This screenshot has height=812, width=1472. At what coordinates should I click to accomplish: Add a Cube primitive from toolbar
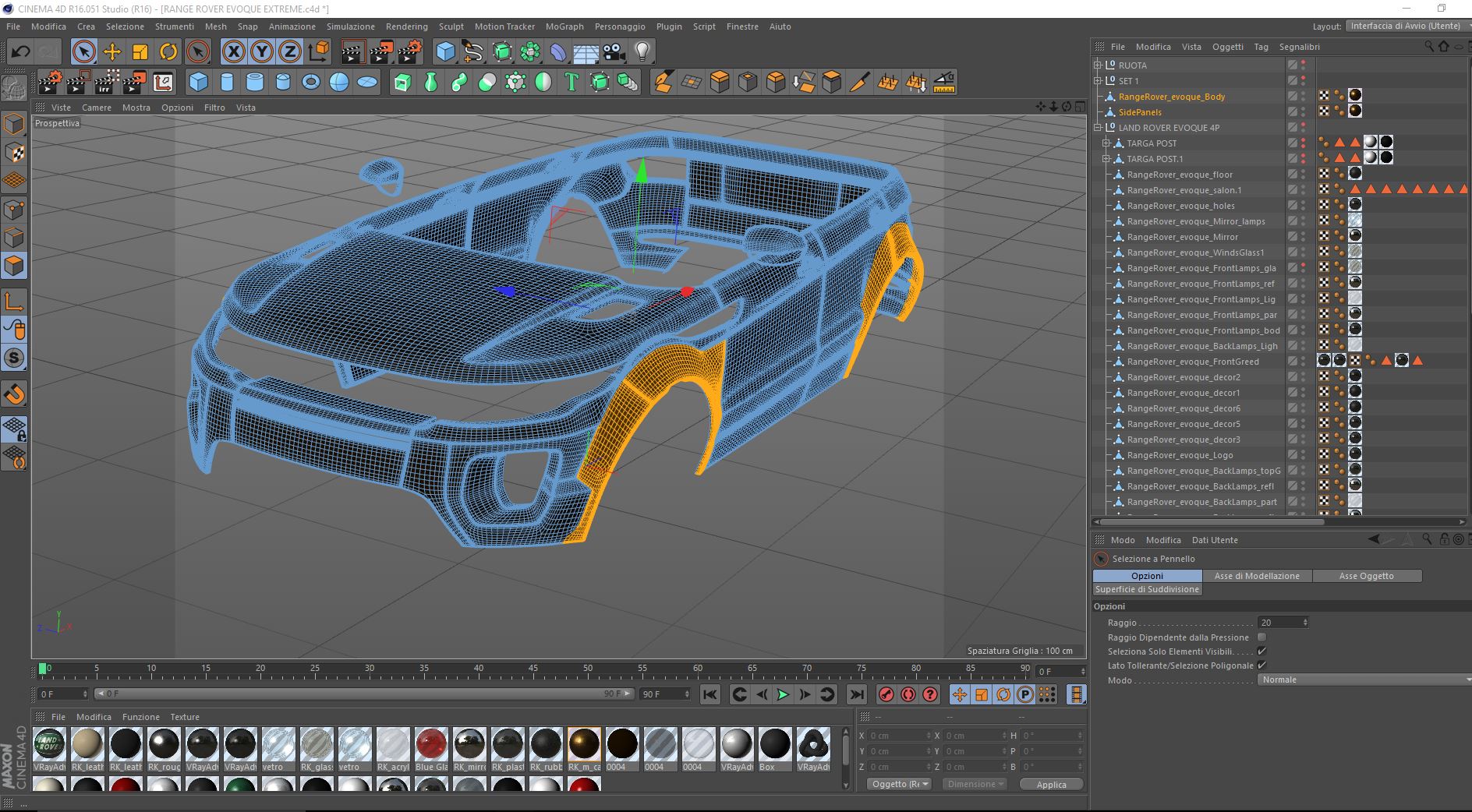[445, 52]
